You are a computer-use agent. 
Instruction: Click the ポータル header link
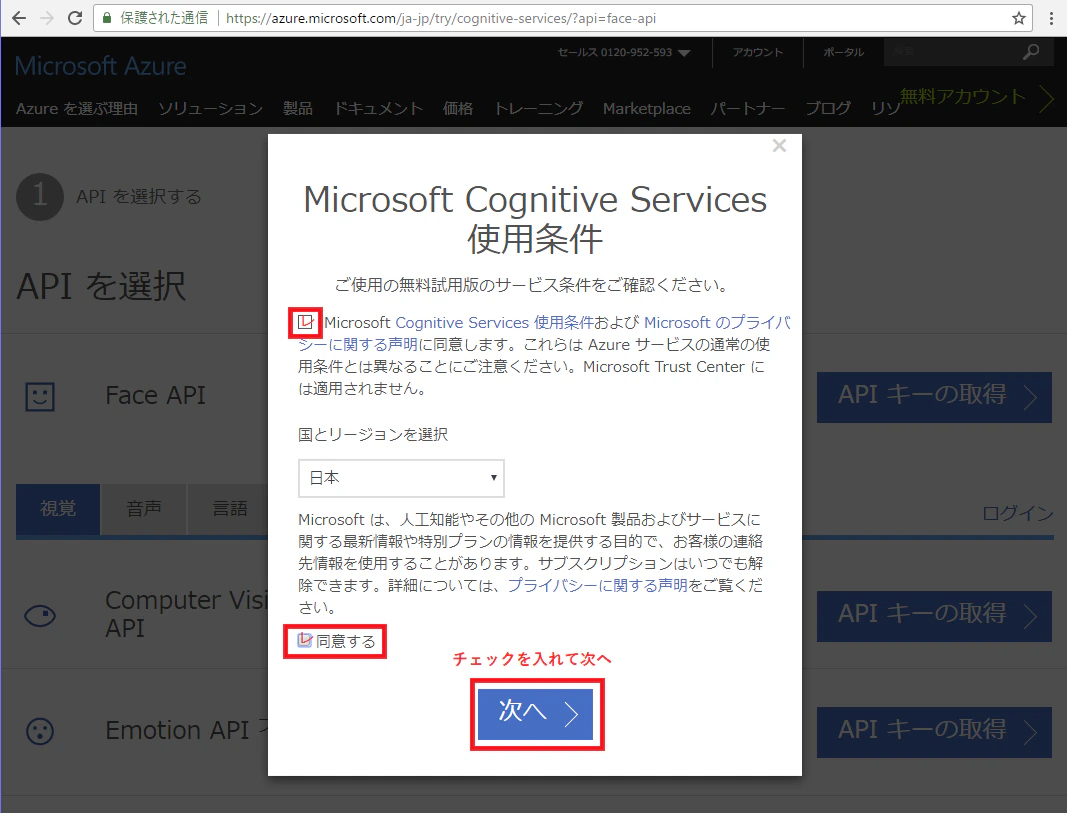pyautogui.click(x=843, y=52)
